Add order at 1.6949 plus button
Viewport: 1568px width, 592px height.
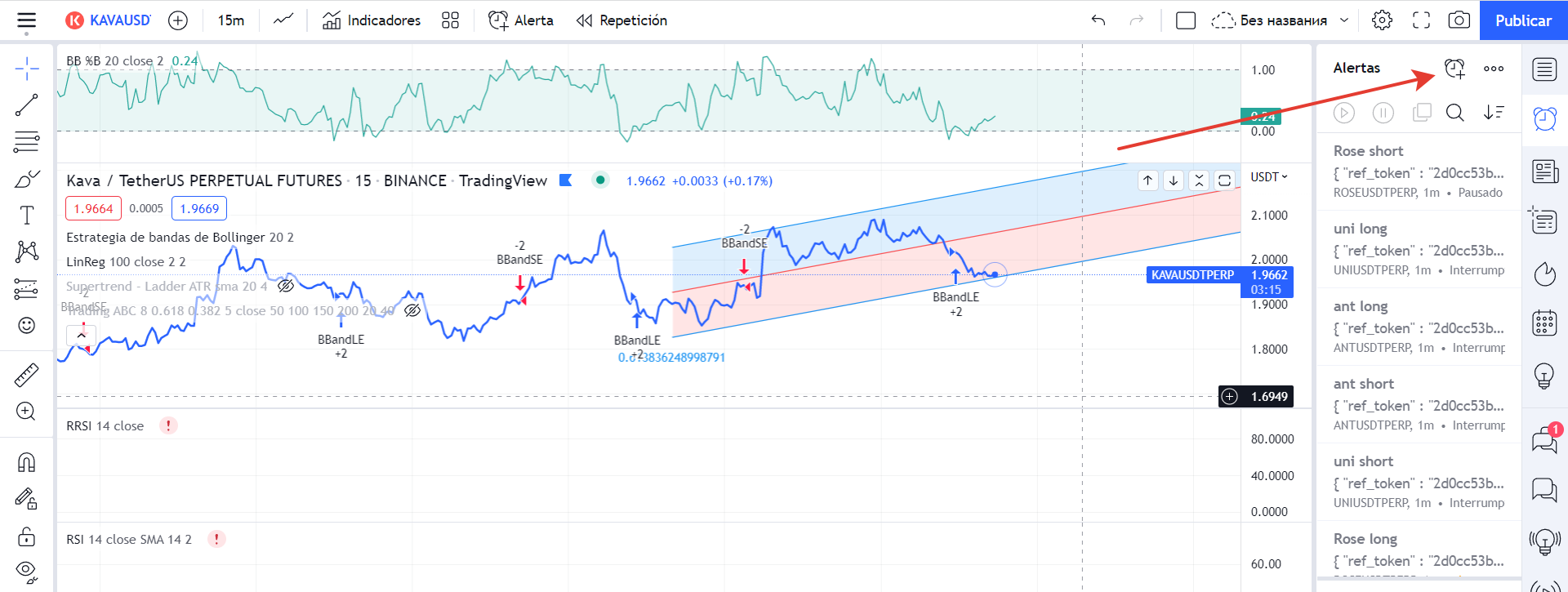(x=1230, y=397)
